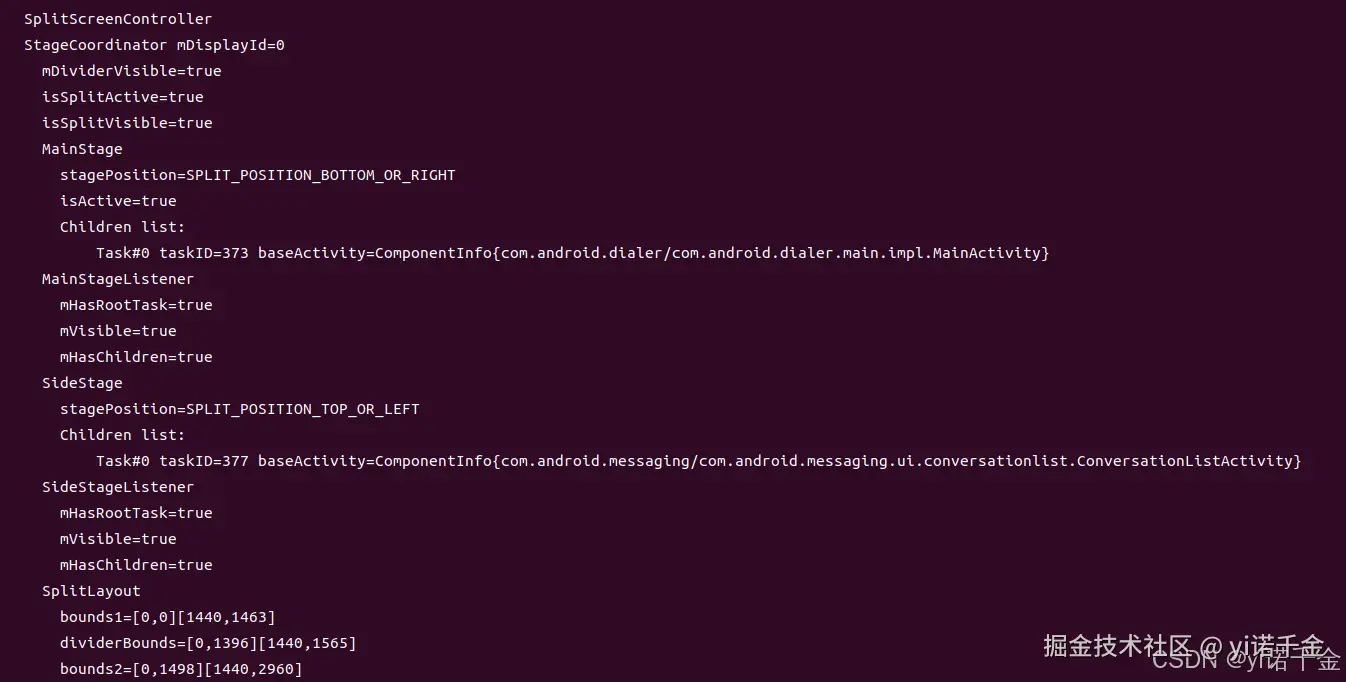
Task: Click the SplitScreenController heading line
Action: click(118, 19)
